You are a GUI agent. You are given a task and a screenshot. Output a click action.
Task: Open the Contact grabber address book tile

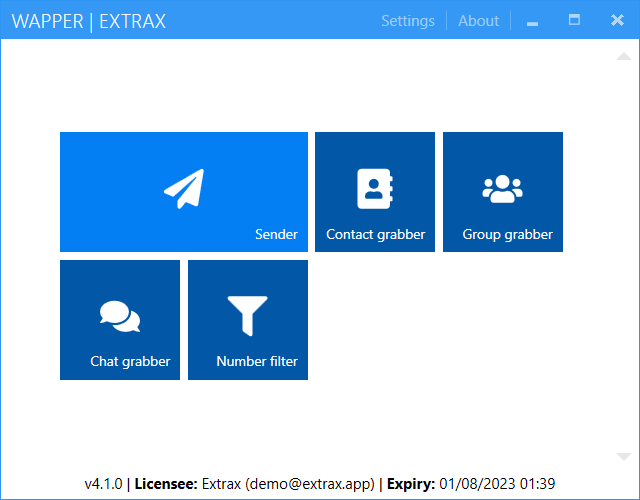(x=375, y=192)
